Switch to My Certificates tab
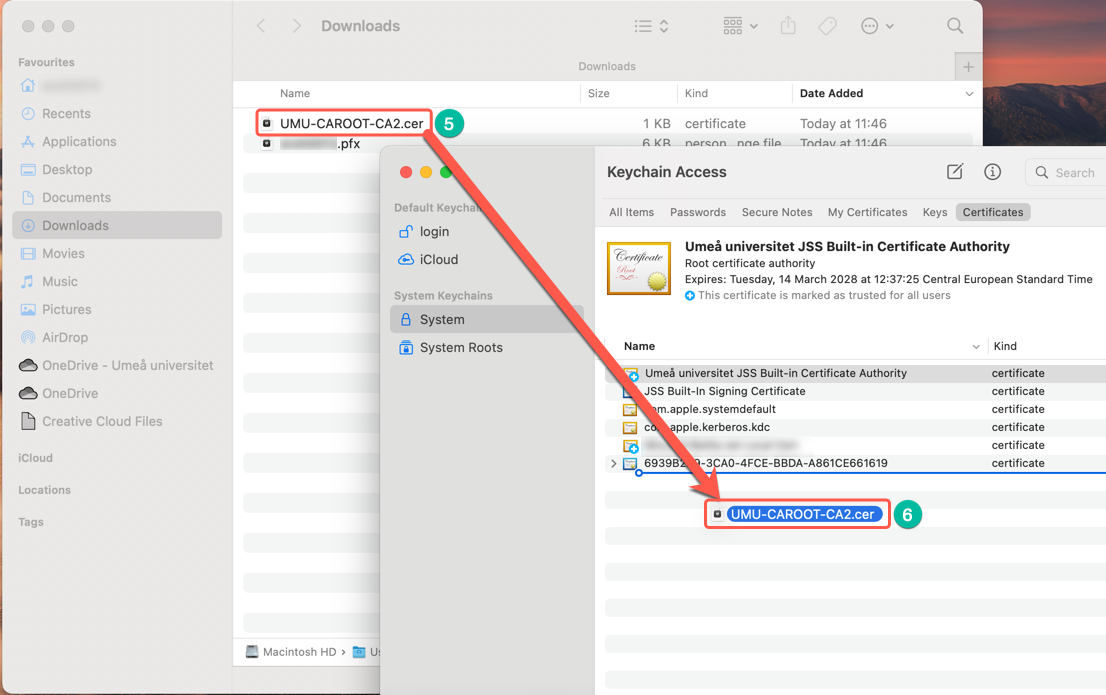Viewport: 1106px width, 695px height. 868,212
